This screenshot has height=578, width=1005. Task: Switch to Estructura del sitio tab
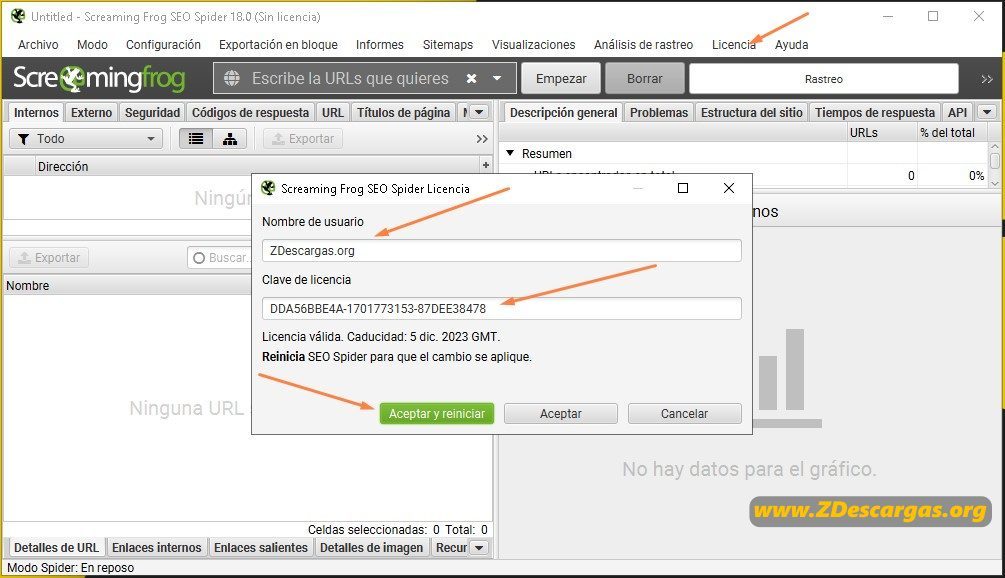751,113
